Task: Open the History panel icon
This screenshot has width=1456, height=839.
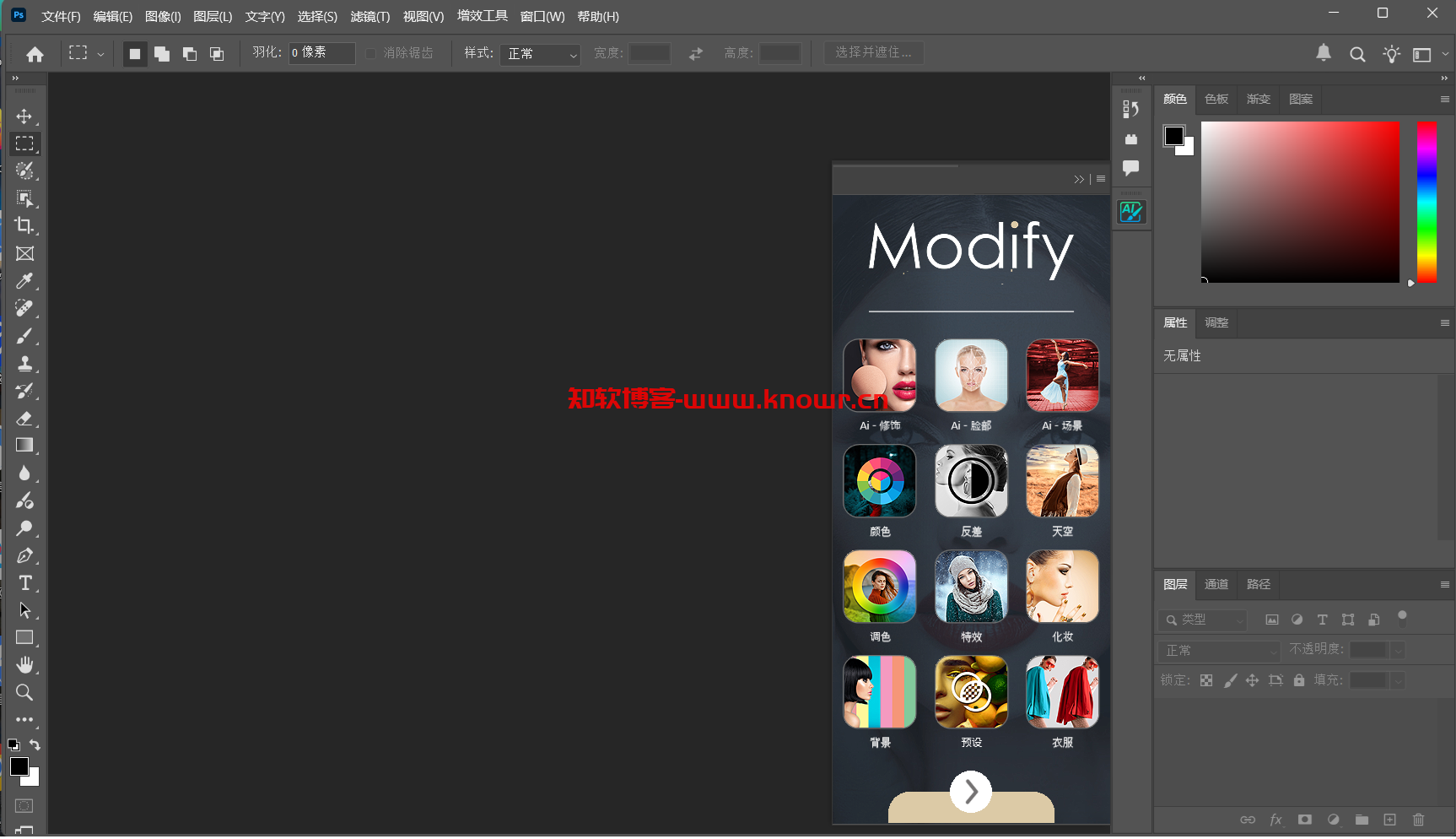Action: coord(1131,109)
